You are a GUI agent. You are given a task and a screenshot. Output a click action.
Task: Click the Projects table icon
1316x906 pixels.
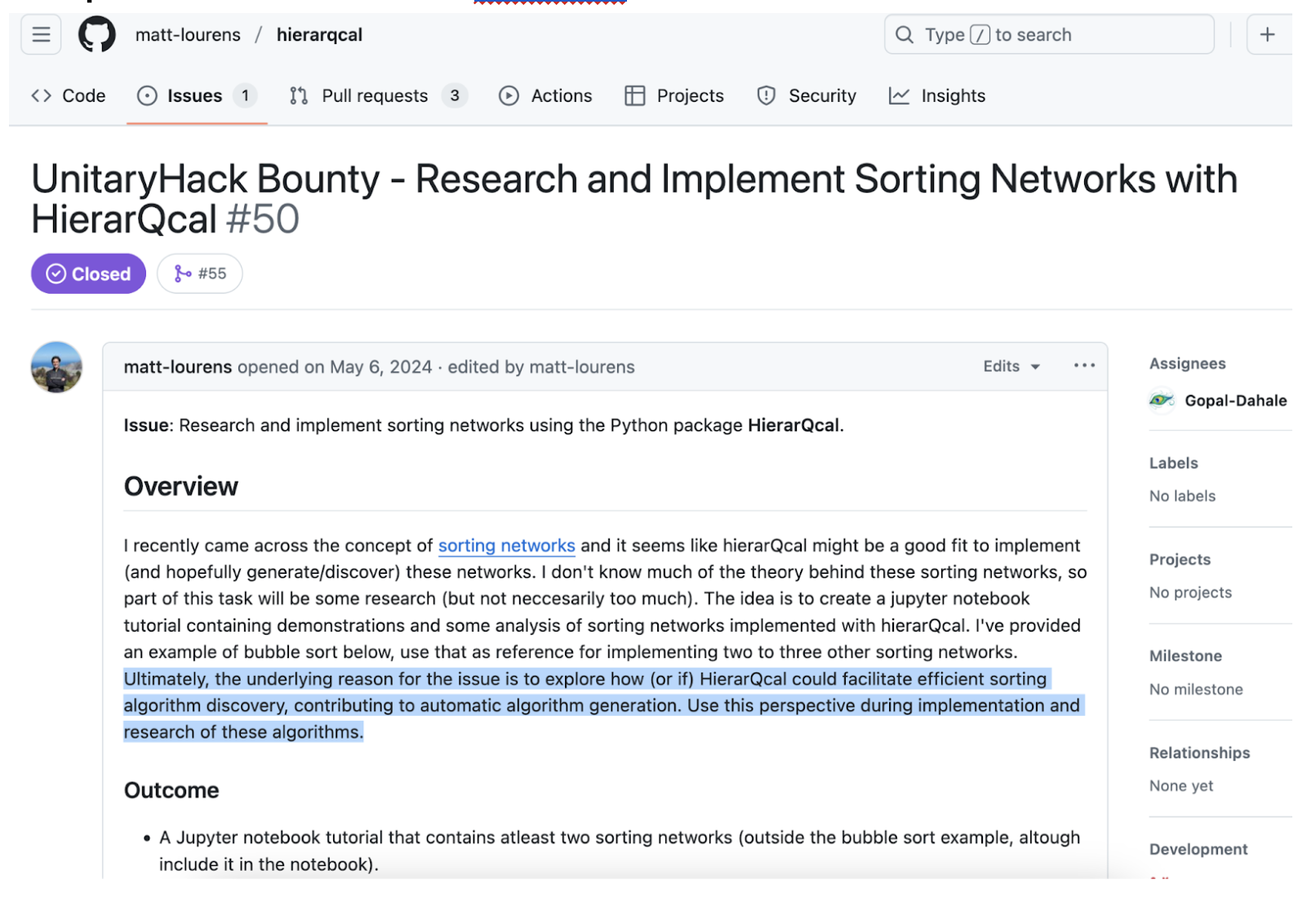pos(634,95)
